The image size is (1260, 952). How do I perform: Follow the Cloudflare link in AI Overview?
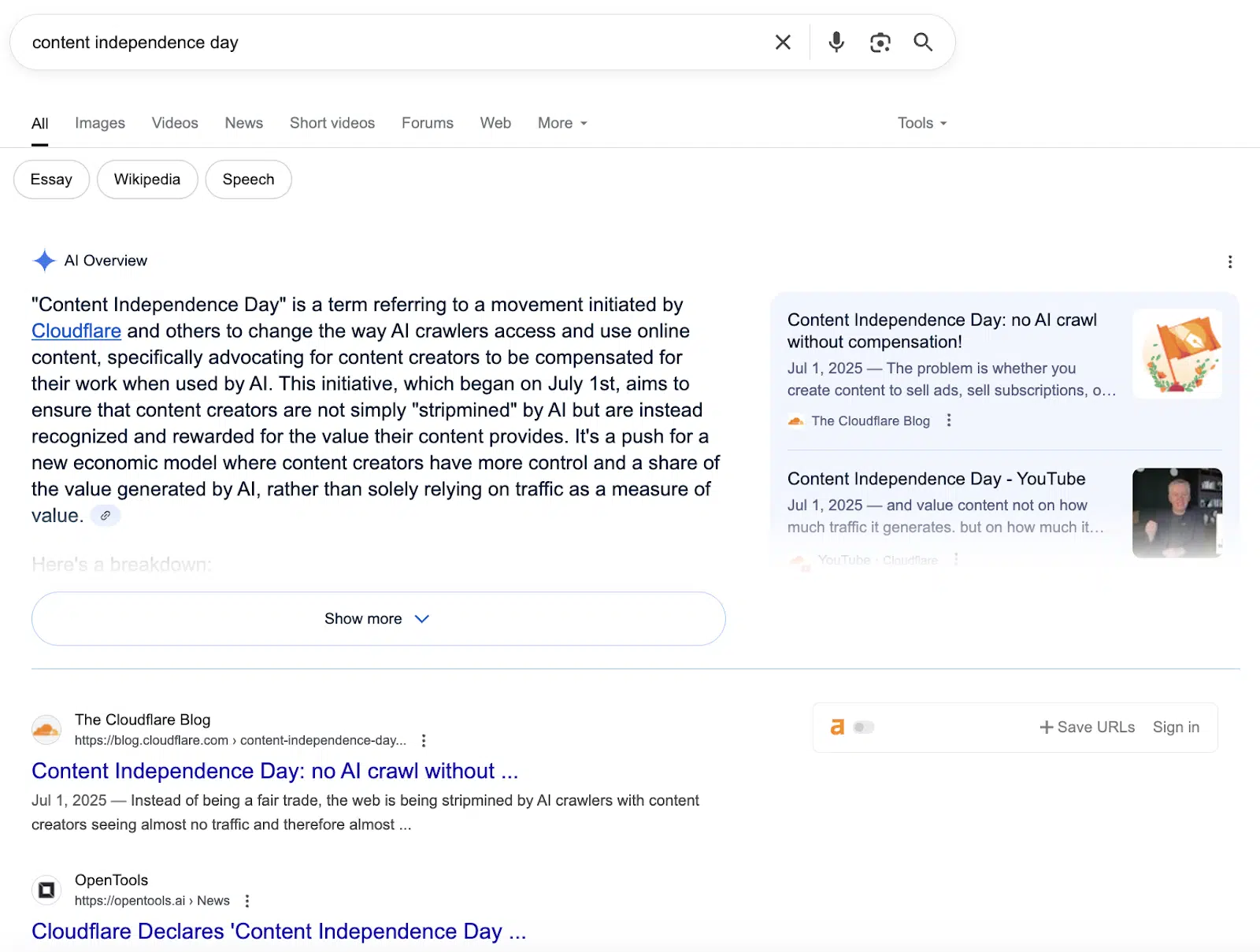click(76, 331)
